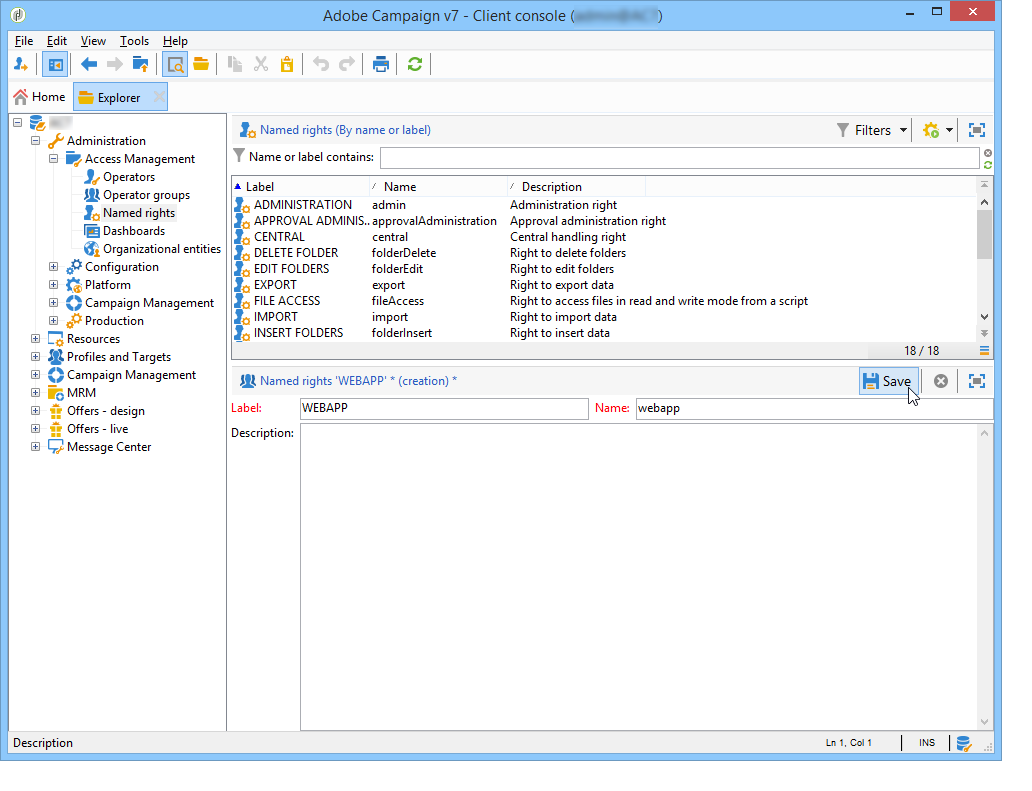Click the new operator toolbar icon
1032x791 pixels.
click(x=21, y=64)
